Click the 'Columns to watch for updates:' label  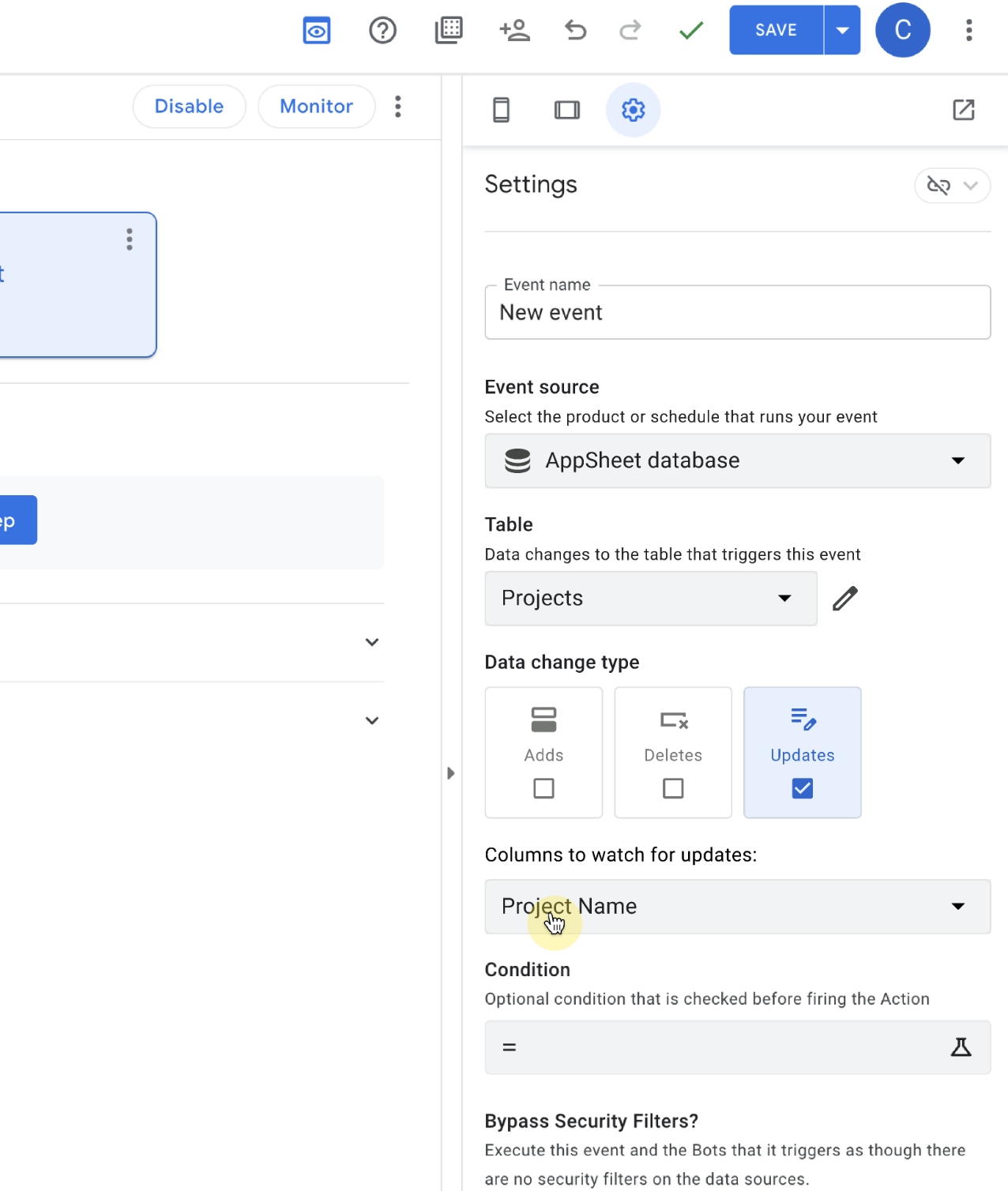[621, 855]
